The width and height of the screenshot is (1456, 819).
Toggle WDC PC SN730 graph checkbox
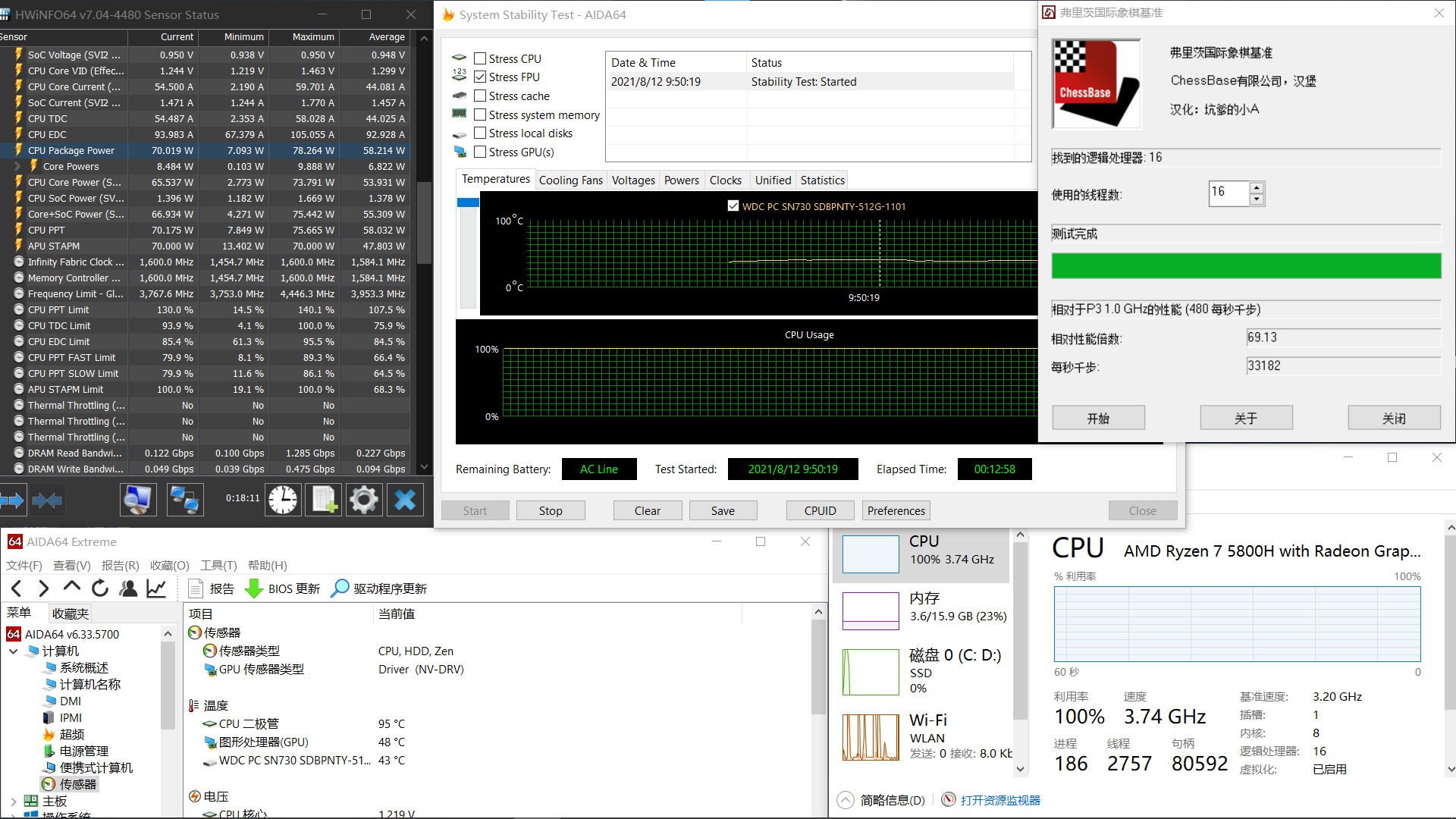tap(733, 206)
